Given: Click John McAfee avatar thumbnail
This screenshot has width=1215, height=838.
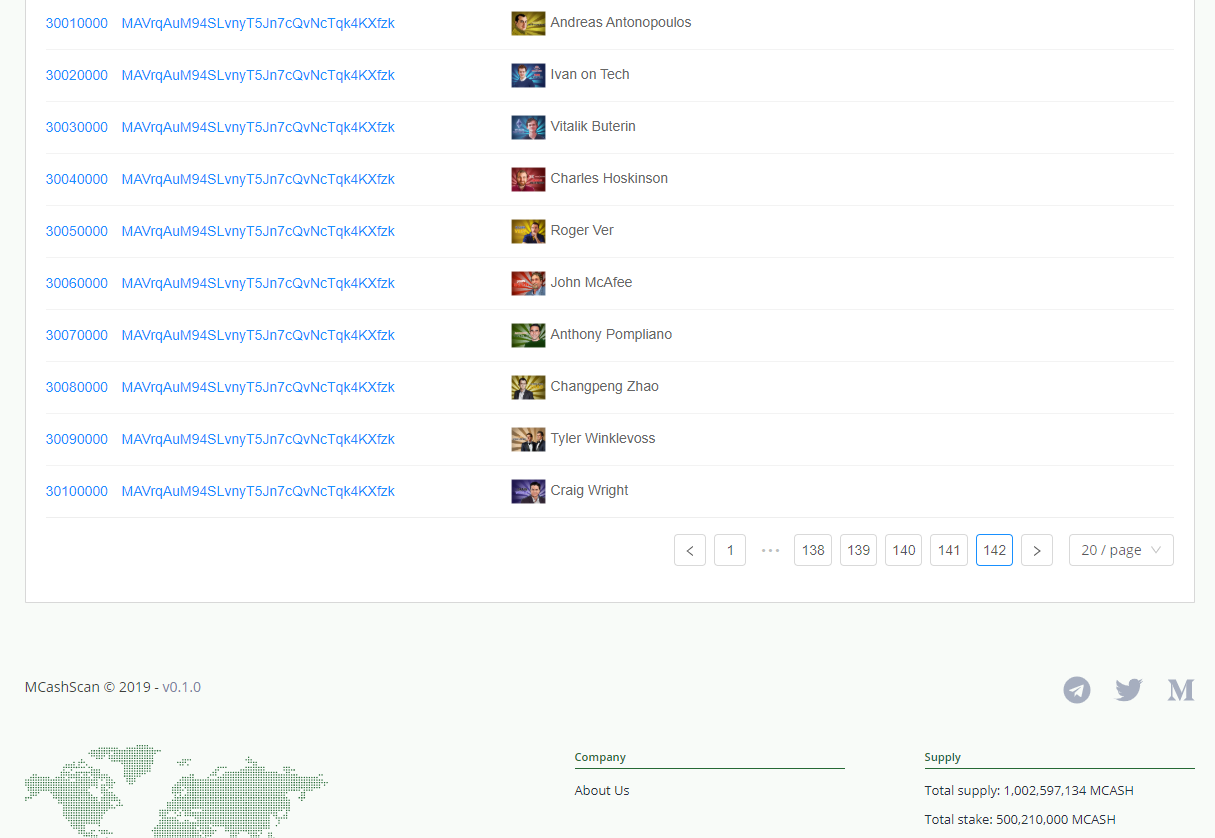Looking at the screenshot, I should click(528, 283).
